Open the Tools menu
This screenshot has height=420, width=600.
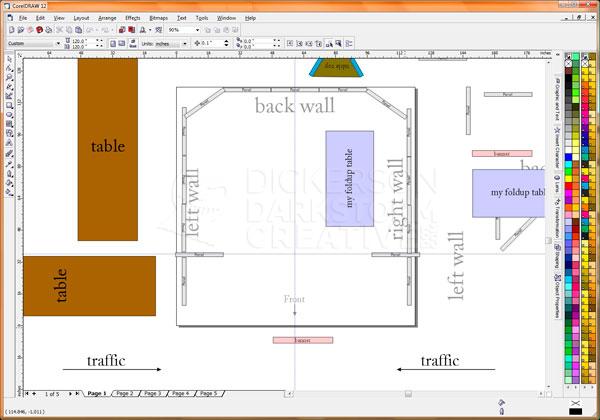[202, 18]
